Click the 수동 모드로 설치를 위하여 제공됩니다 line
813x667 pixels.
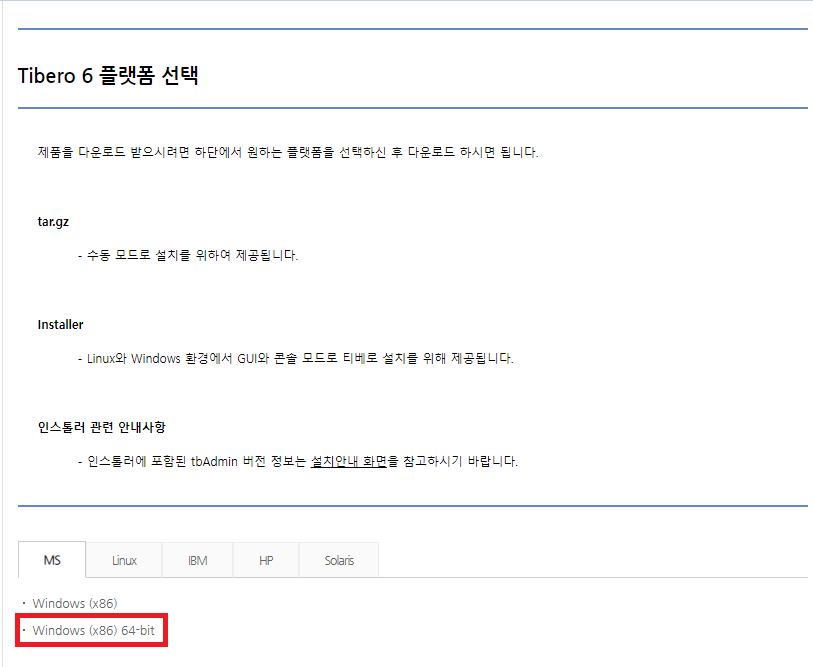pos(188,255)
